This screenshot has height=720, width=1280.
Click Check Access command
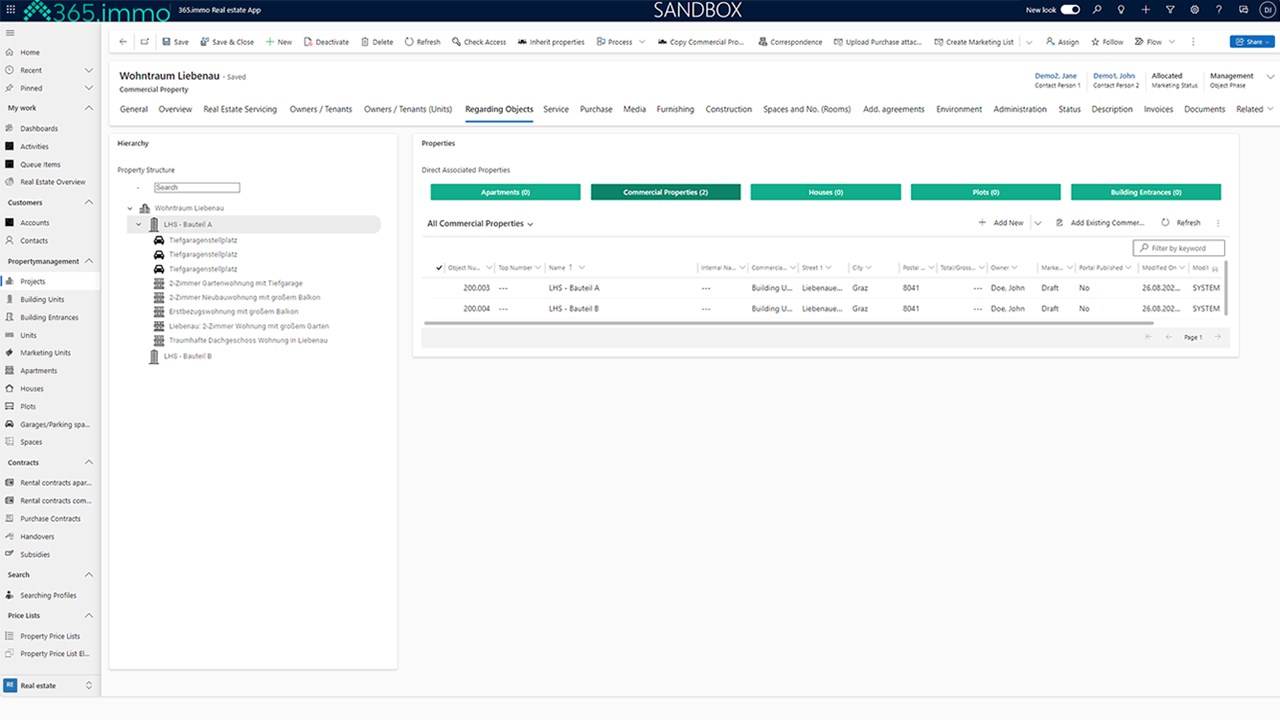(479, 42)
